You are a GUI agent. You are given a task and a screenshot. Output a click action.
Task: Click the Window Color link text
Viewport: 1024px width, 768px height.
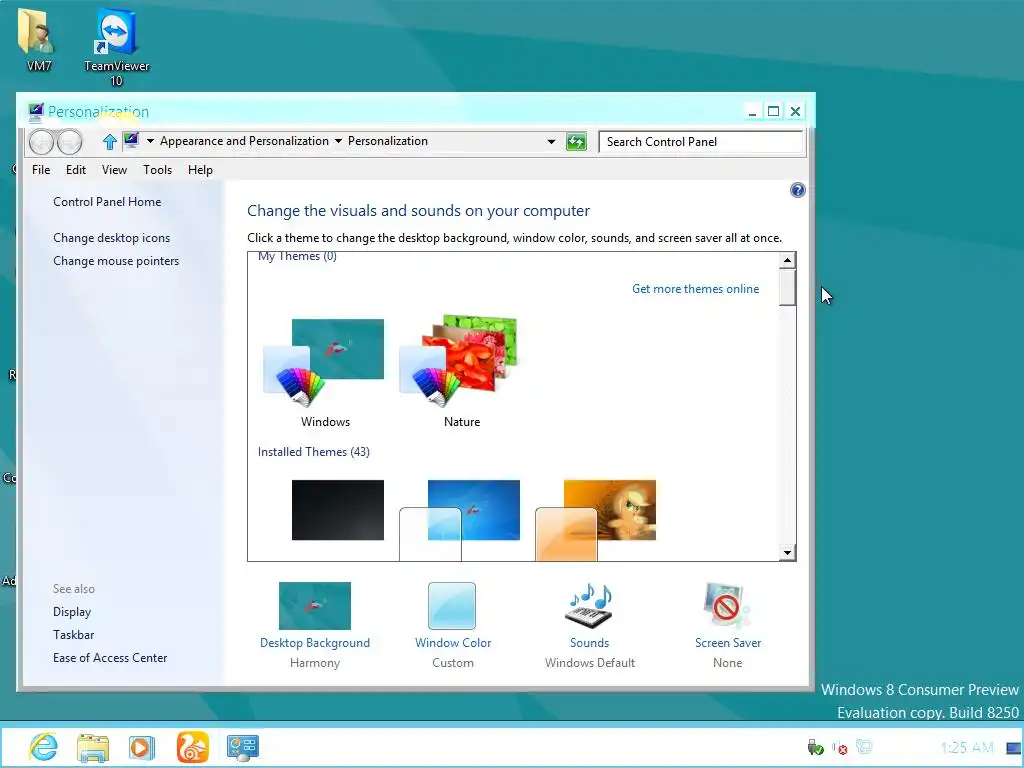(x=453, y=643)
